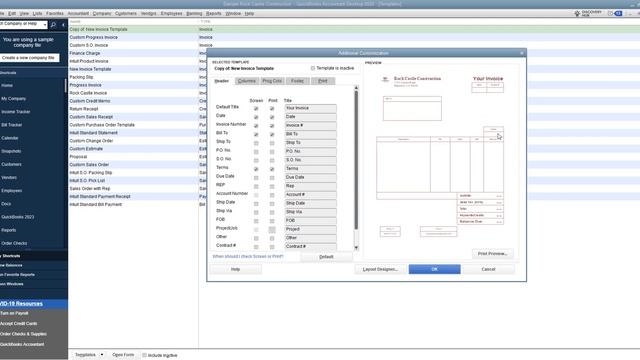640x360 pixels.
Task: Click the Discovery Hub lightbulb icon
Action: (577, 13)
